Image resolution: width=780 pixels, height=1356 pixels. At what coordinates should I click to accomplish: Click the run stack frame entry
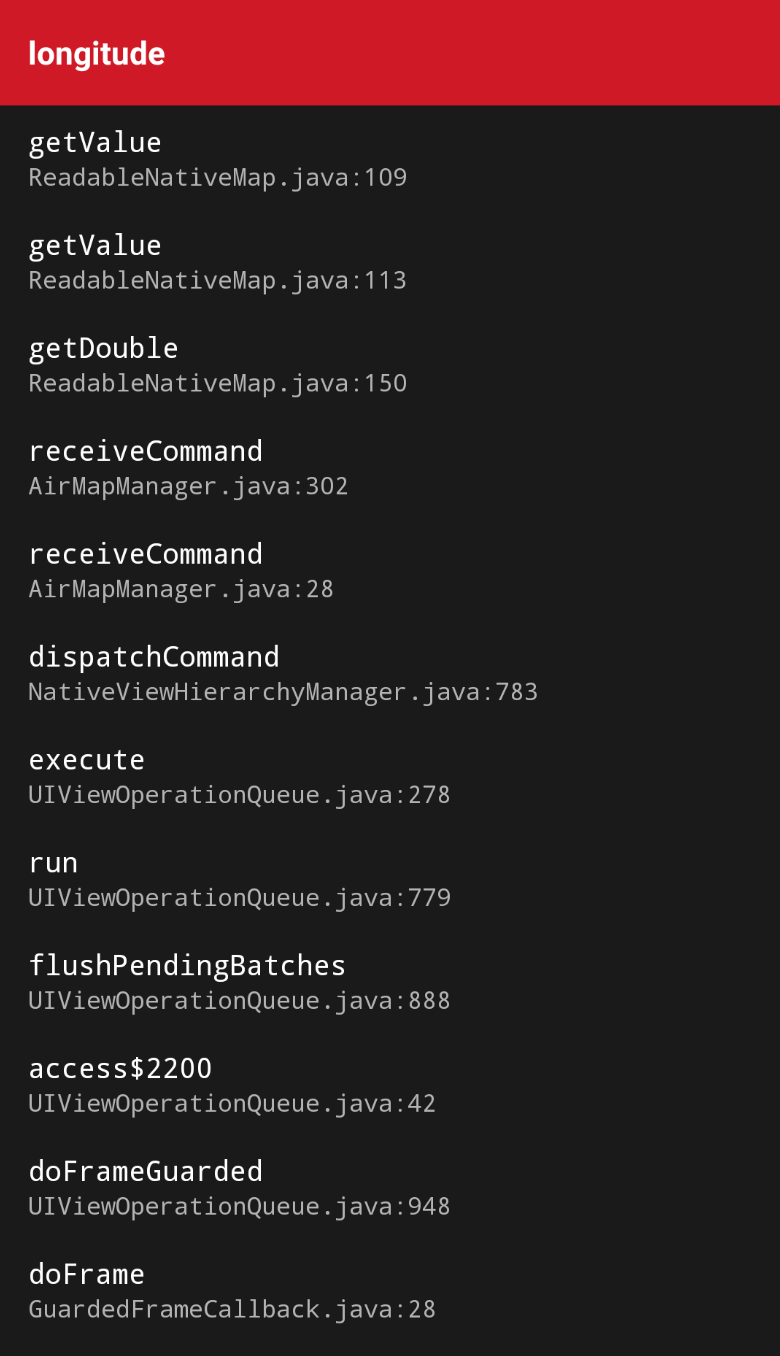53,863
